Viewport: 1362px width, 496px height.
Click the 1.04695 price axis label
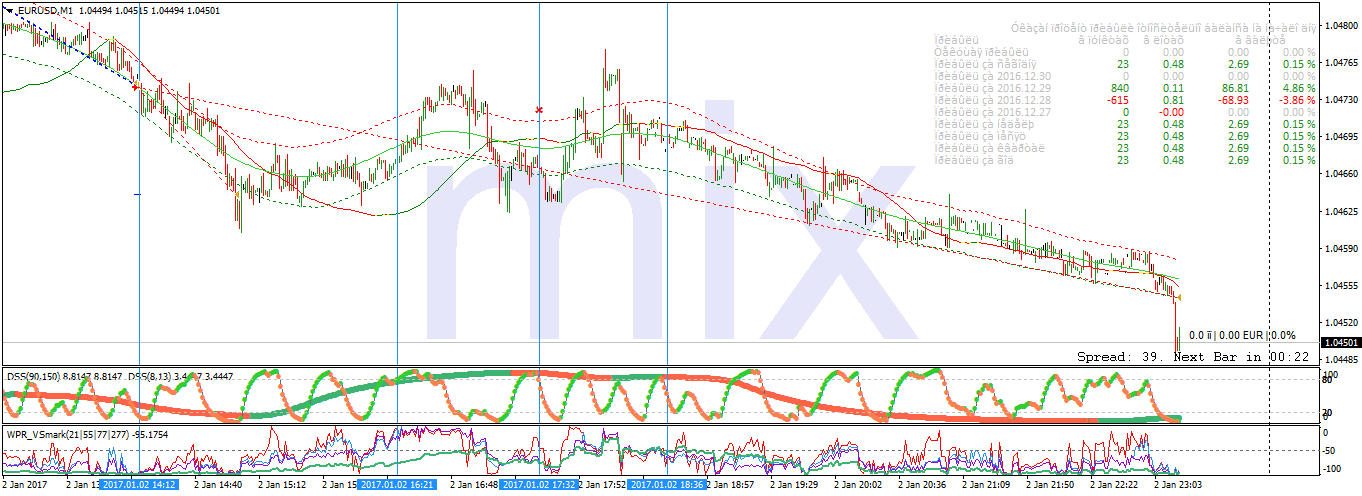(x=1341, y=136)
